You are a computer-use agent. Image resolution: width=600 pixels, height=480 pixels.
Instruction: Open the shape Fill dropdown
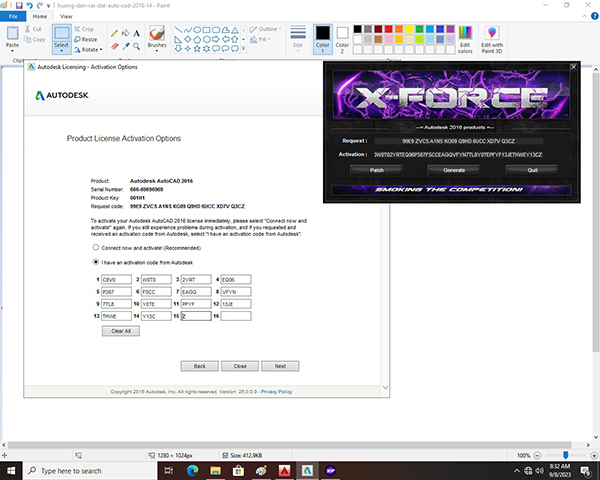[x=260, y=39]
